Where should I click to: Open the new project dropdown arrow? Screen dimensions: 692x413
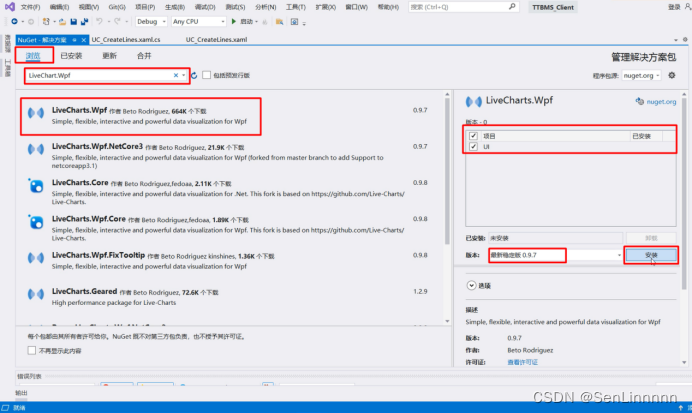[x=54, y=21]
